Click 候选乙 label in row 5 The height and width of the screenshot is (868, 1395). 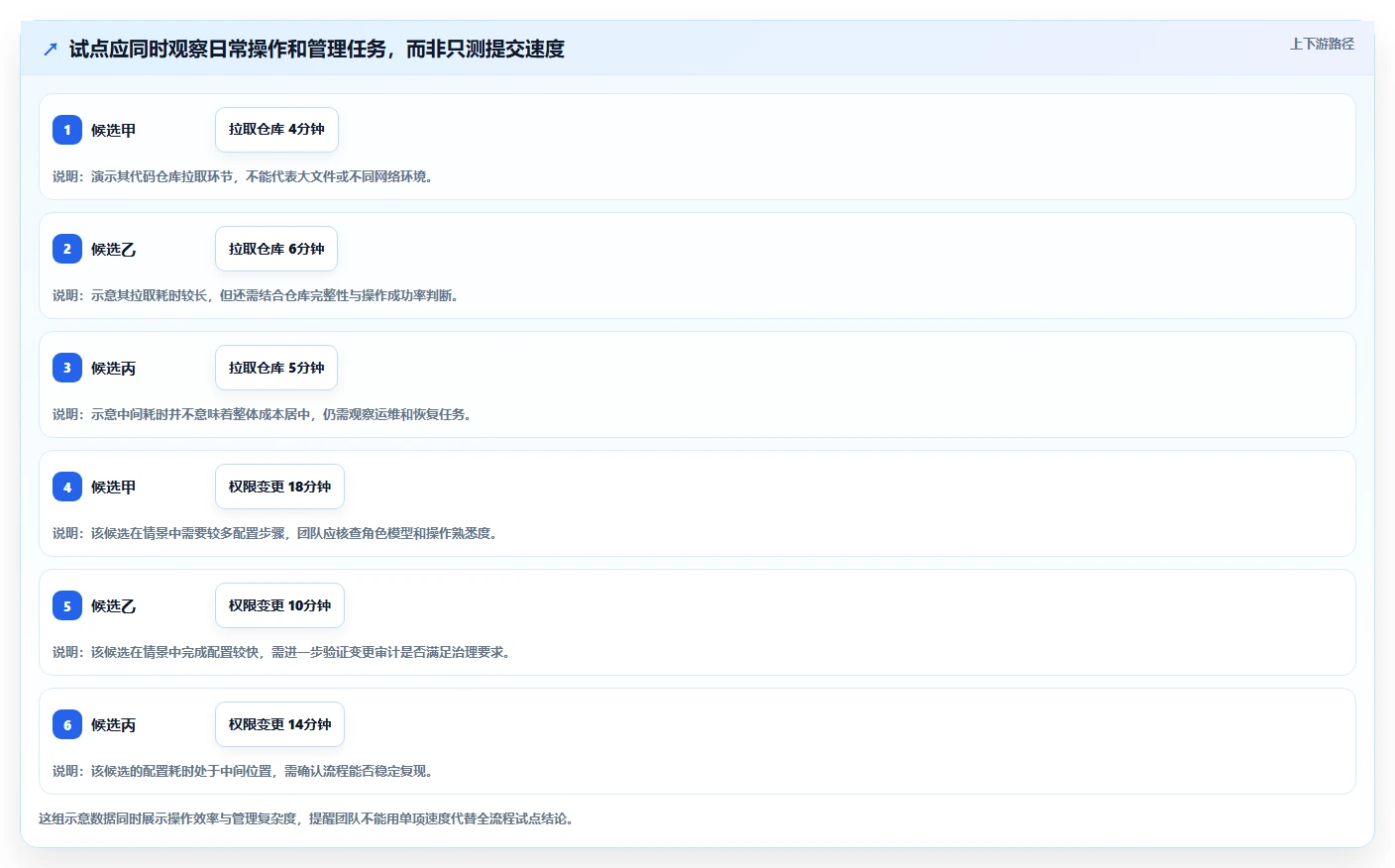pos(114,605)
